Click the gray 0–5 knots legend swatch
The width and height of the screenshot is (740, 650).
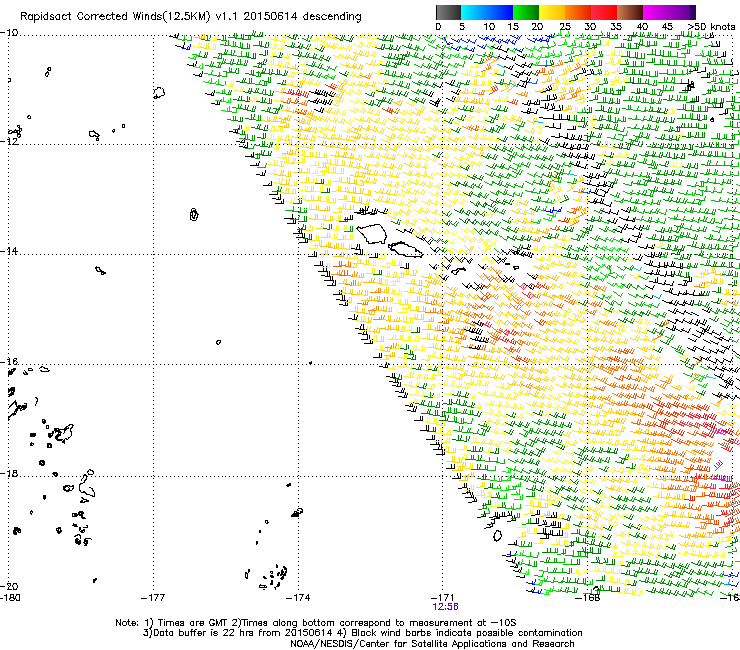pos(448,12)
